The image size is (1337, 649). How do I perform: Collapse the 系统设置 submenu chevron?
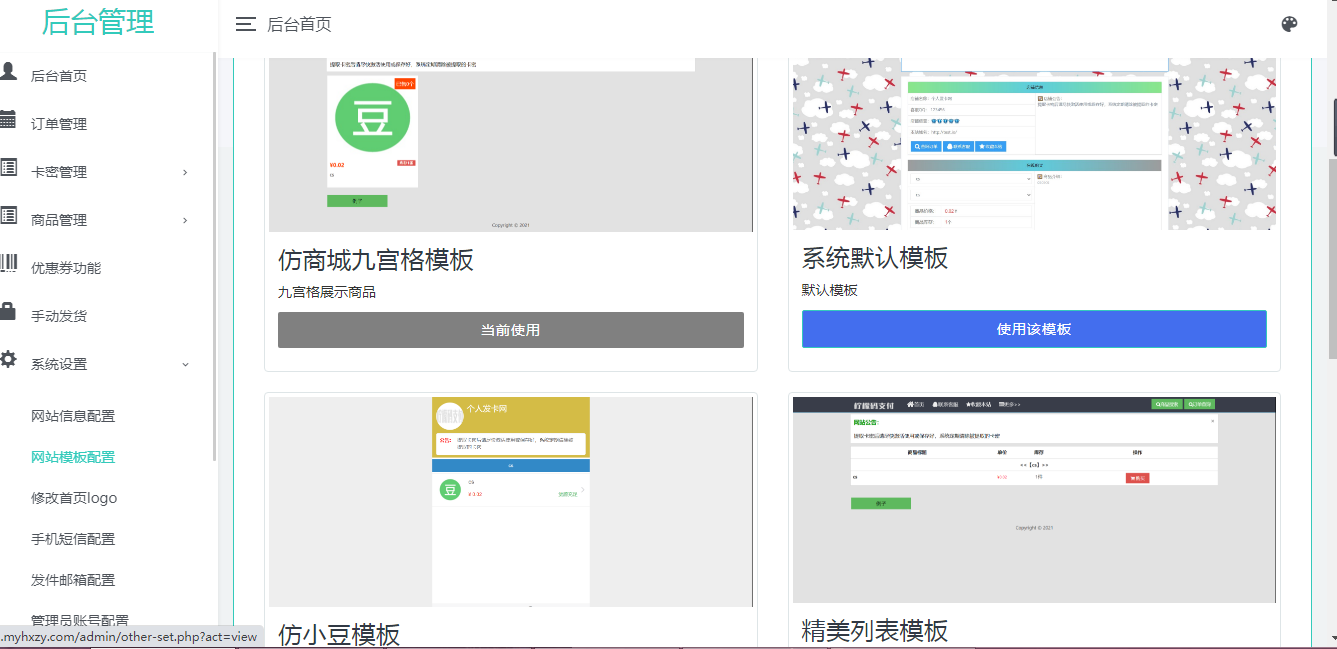coord(185,364)
